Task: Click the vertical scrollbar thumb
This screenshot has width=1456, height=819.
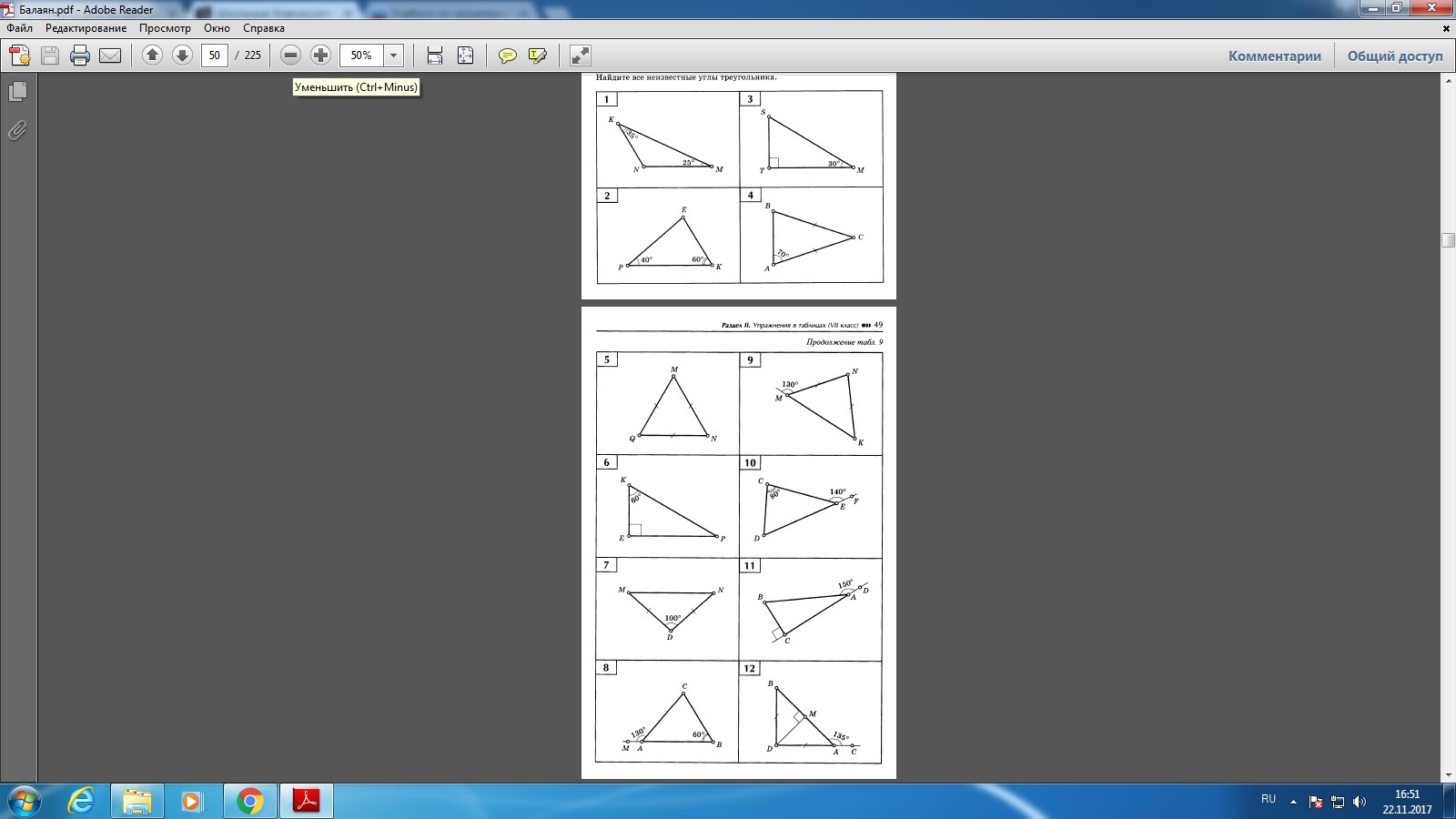Action: (x=1448, y=240)
